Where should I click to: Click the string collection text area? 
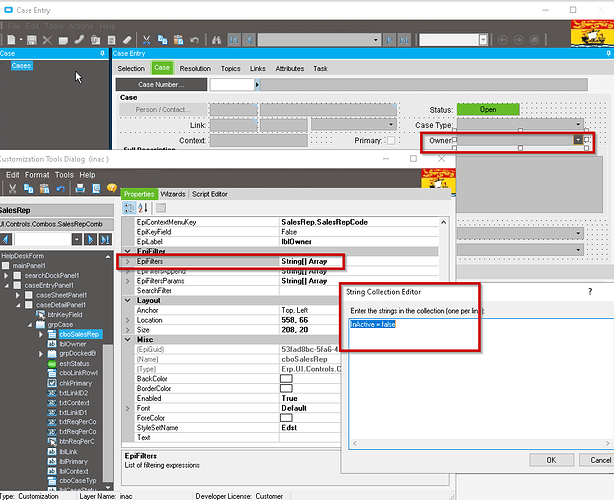(x=481, y=384)
